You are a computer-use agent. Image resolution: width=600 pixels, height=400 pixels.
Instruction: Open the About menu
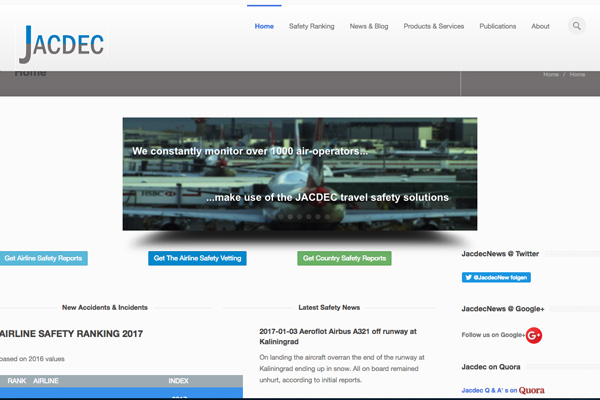coord(540,26)
